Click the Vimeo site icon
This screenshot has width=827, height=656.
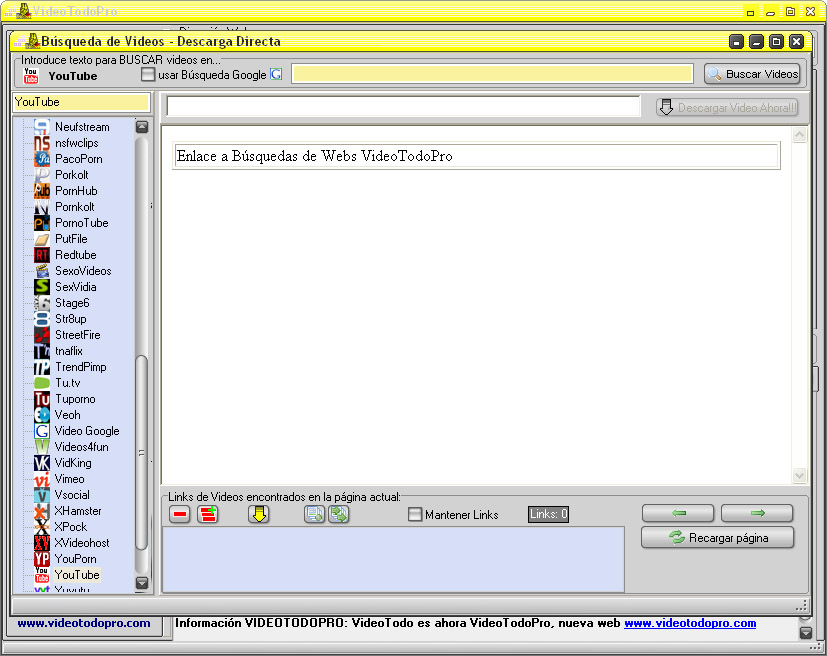click(42, 479)
